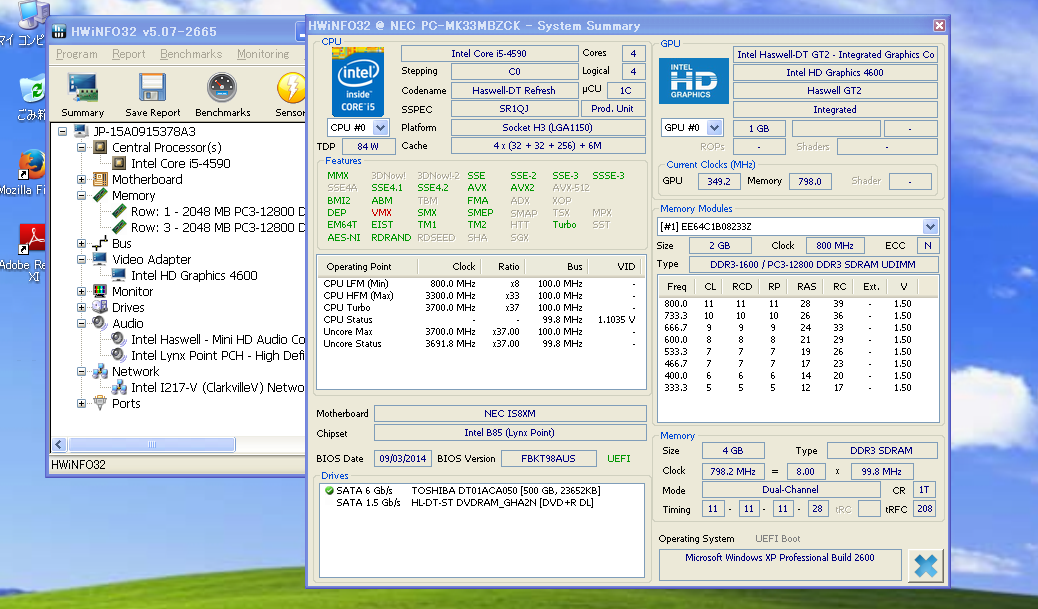The image size is (1038, 609).
Task: Expand the Motherboard tree node
Action: point(82,180)
